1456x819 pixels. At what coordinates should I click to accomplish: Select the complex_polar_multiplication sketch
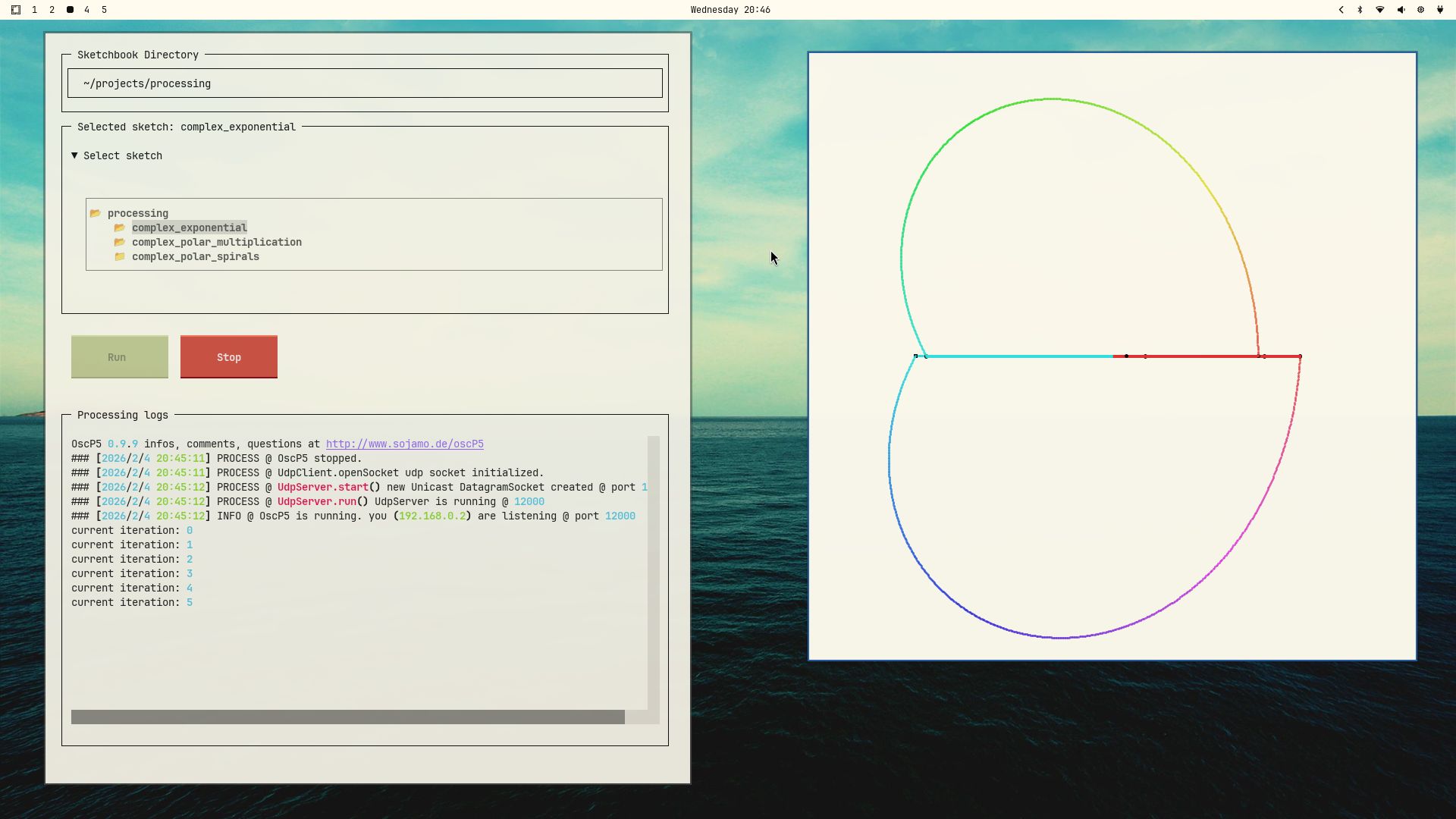tap(217, 242)
